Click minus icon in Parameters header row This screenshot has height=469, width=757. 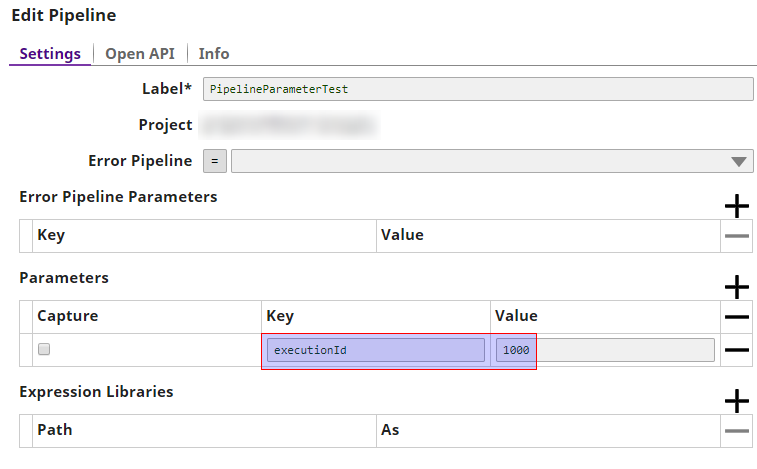pos(736,317)
